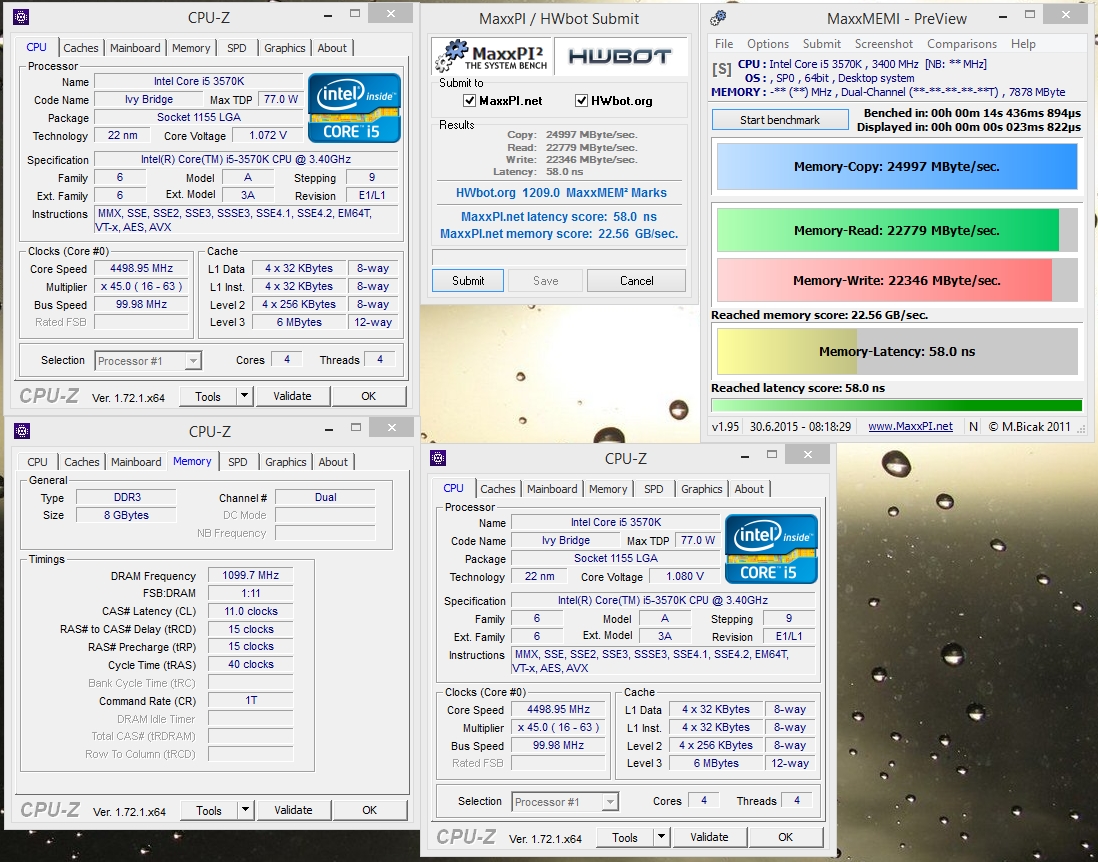The height and width of the screenshot is (862, 1098).
Task: Click OK in bottom-right CPU-Z window
Action: [786, 837]
